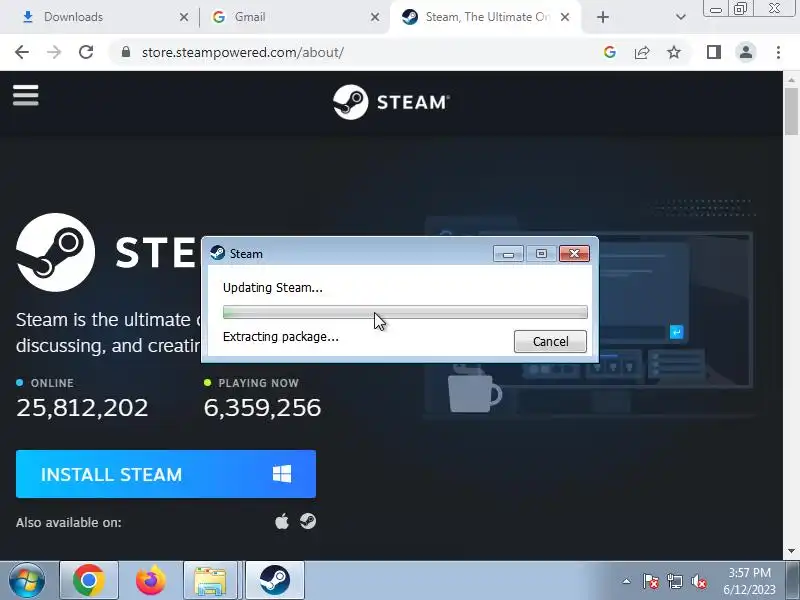Close the Steam updater dialog
The width and height of the screenshot is (800, 600).
coord(574,254)
